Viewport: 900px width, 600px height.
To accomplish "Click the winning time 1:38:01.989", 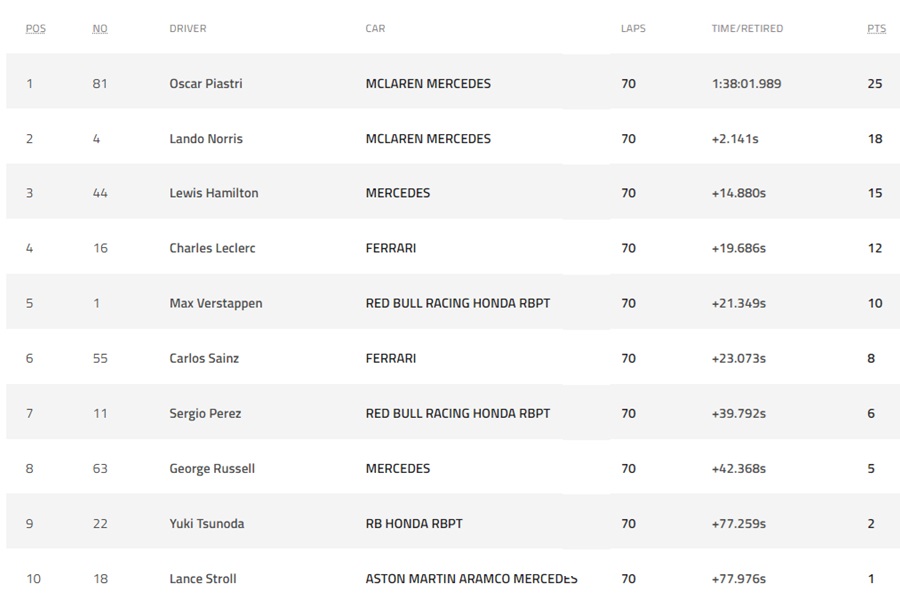I will (x=747, y=84).
